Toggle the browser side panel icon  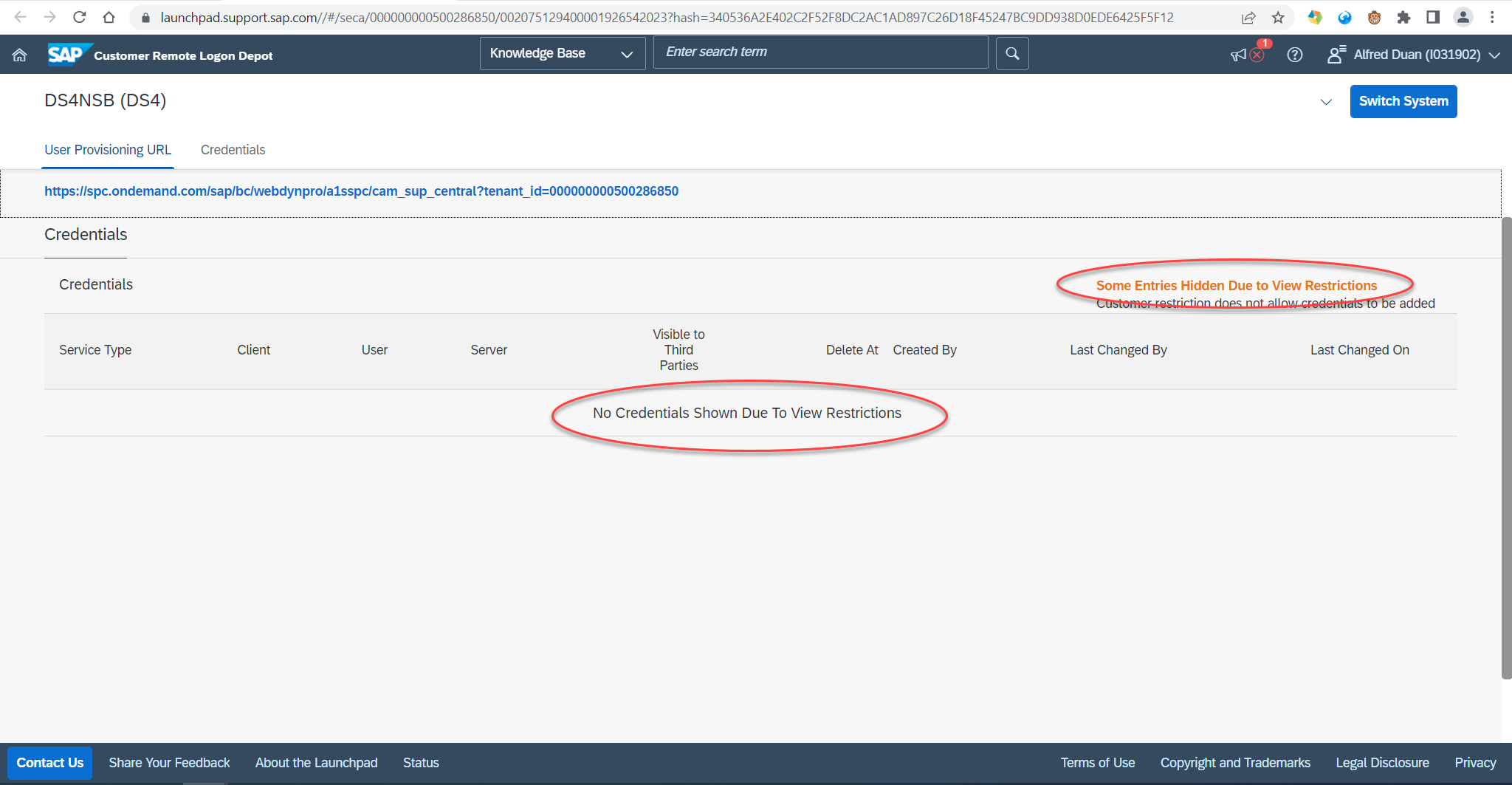[x=1433, y=17]
